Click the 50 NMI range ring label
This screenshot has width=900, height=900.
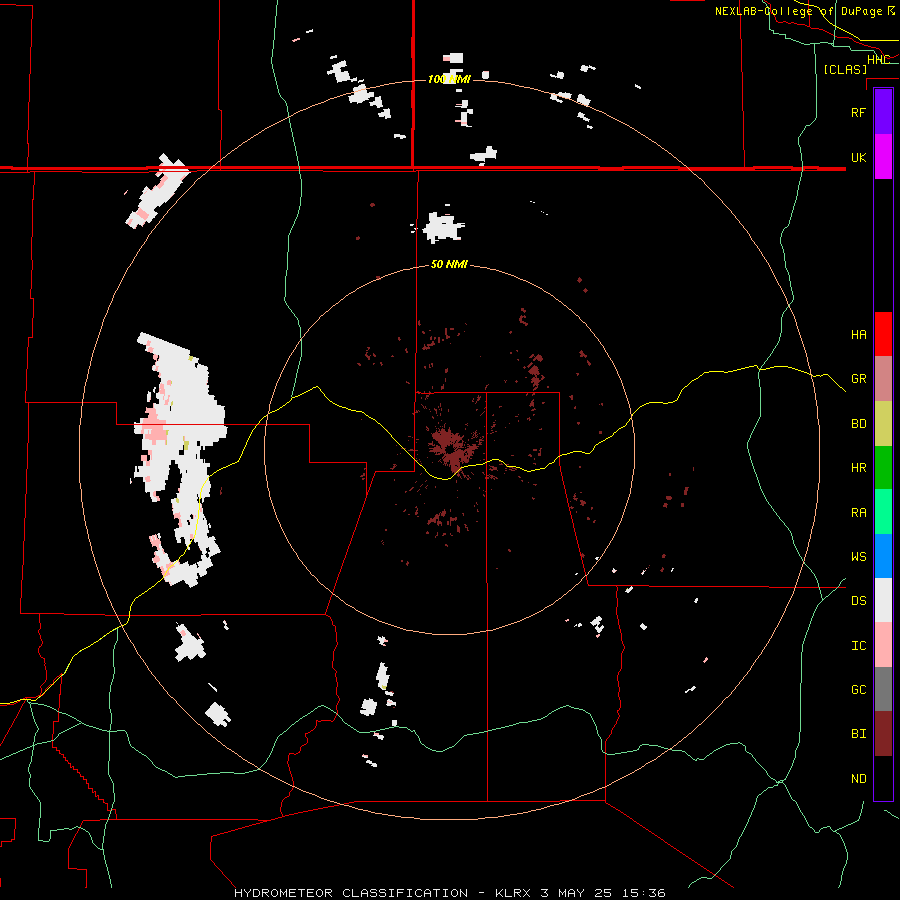click(449, 264)
